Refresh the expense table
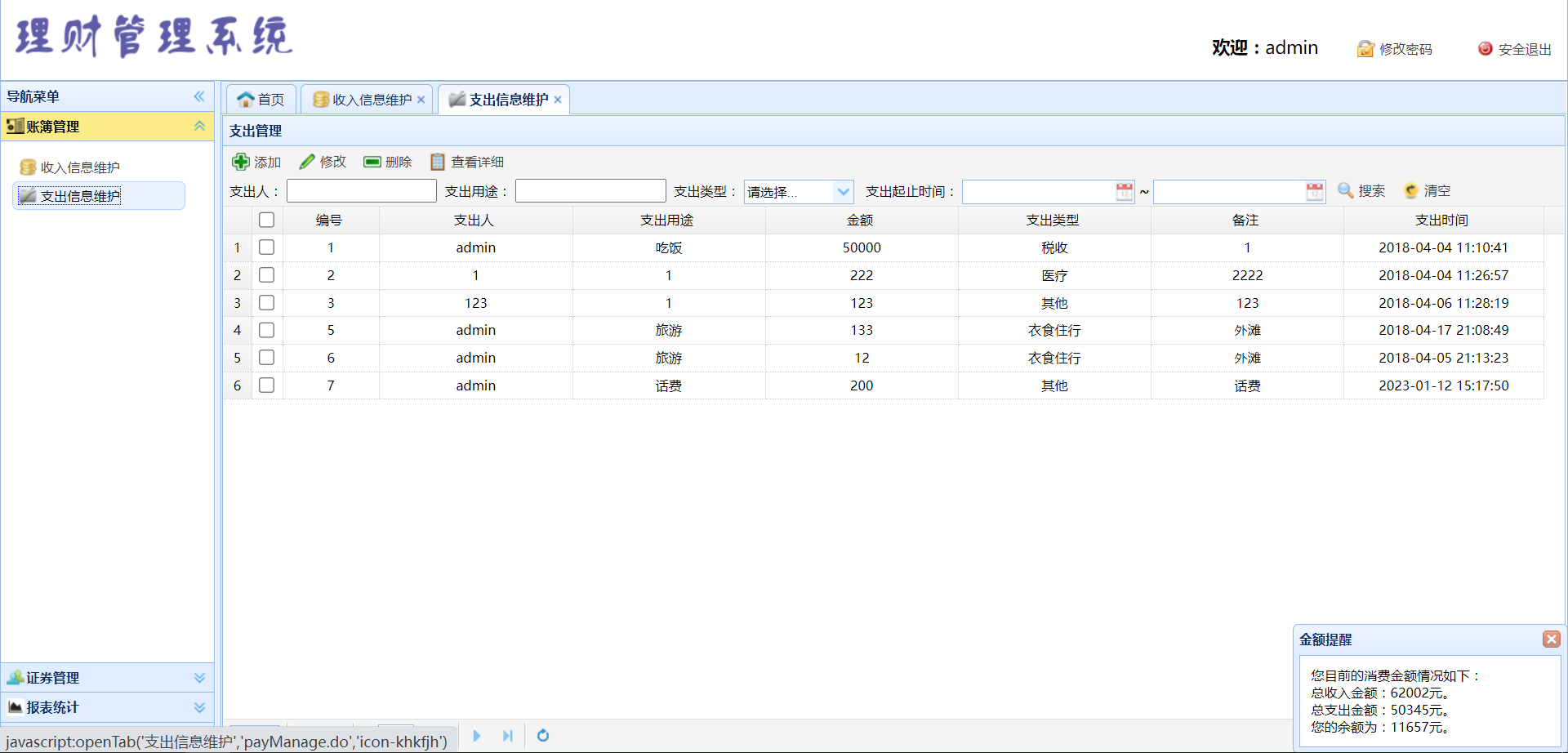 pyautogui.click(x=543, y=736)
